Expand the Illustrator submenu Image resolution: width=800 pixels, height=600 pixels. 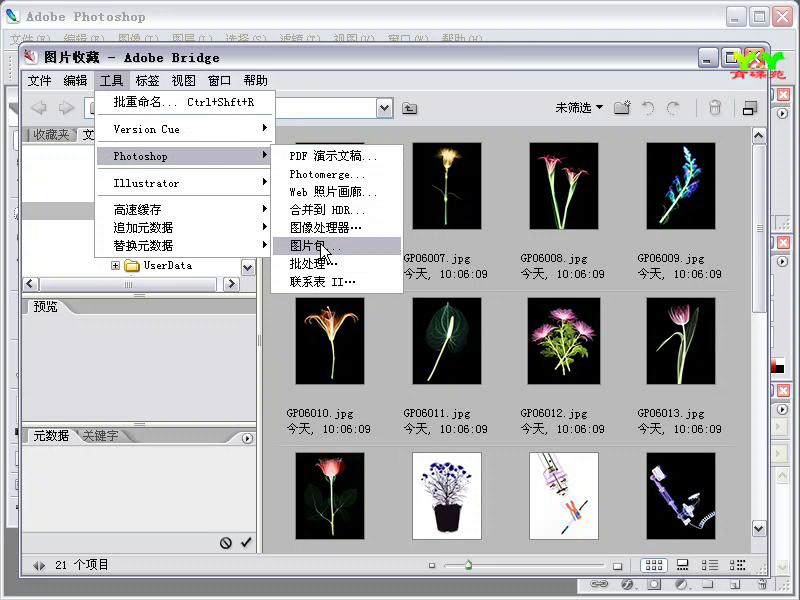184,183
